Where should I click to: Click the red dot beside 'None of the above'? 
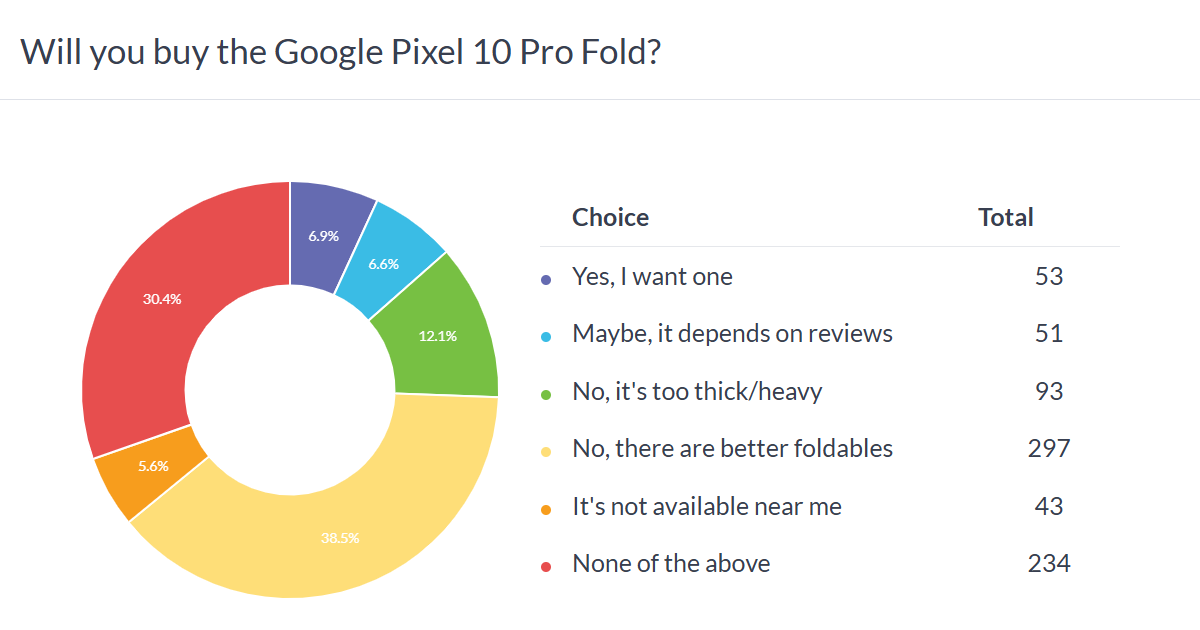[x=546, y=567]
